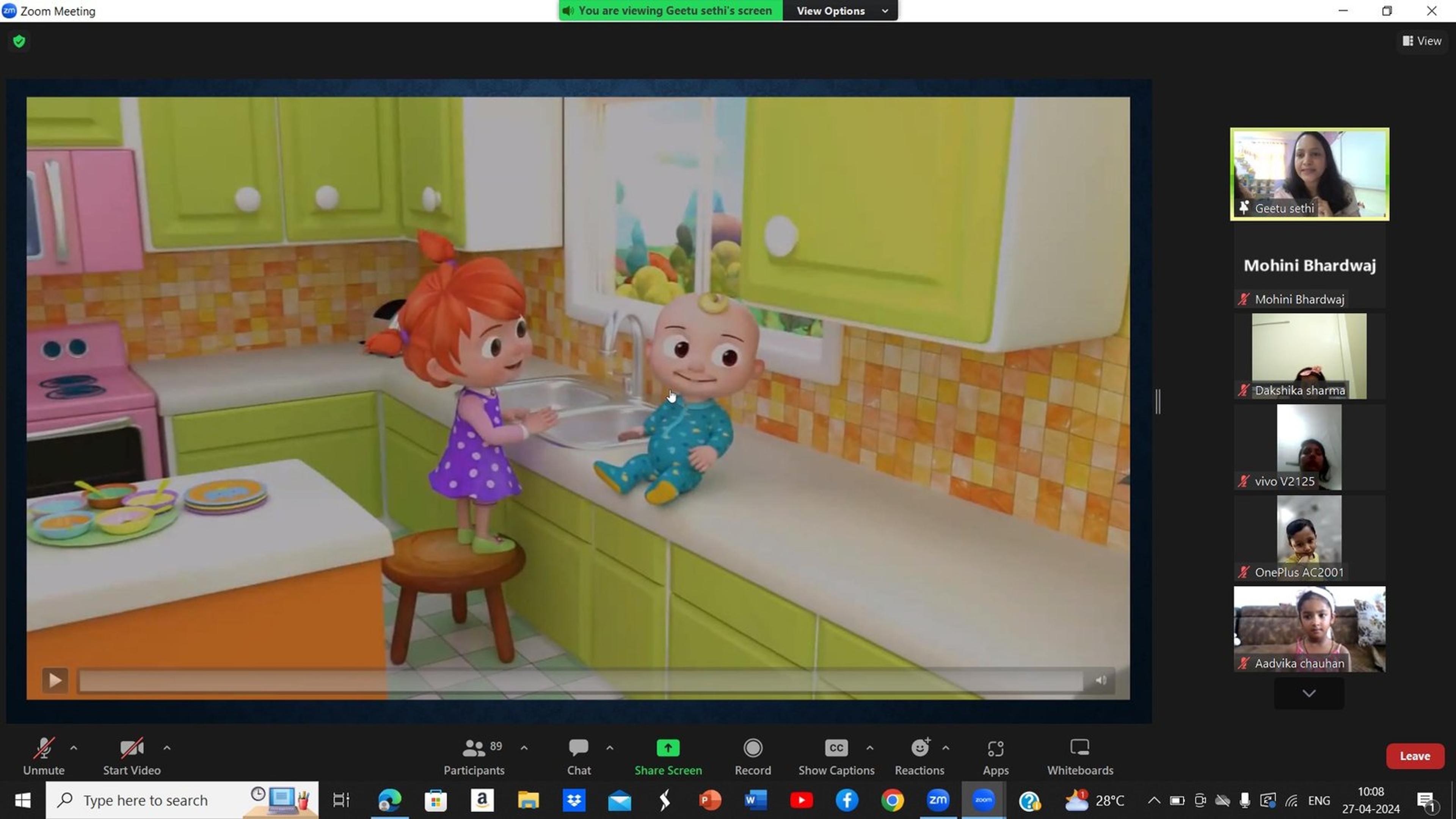Viewport: 1456px width, 819px height.
Task: Select OnePlus AC2001 participant tile
Action: click(x=1309, y=538)
